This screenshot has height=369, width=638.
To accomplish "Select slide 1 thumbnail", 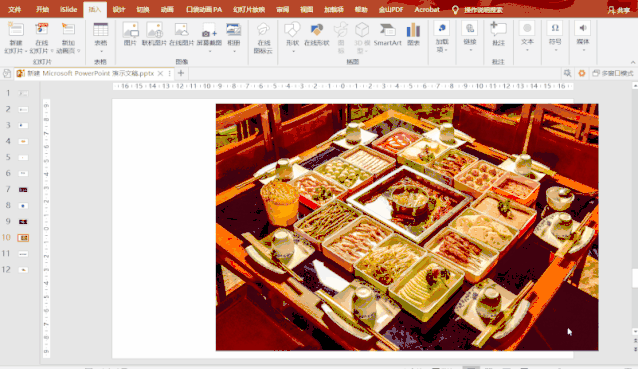I will [x=23, y=93].
